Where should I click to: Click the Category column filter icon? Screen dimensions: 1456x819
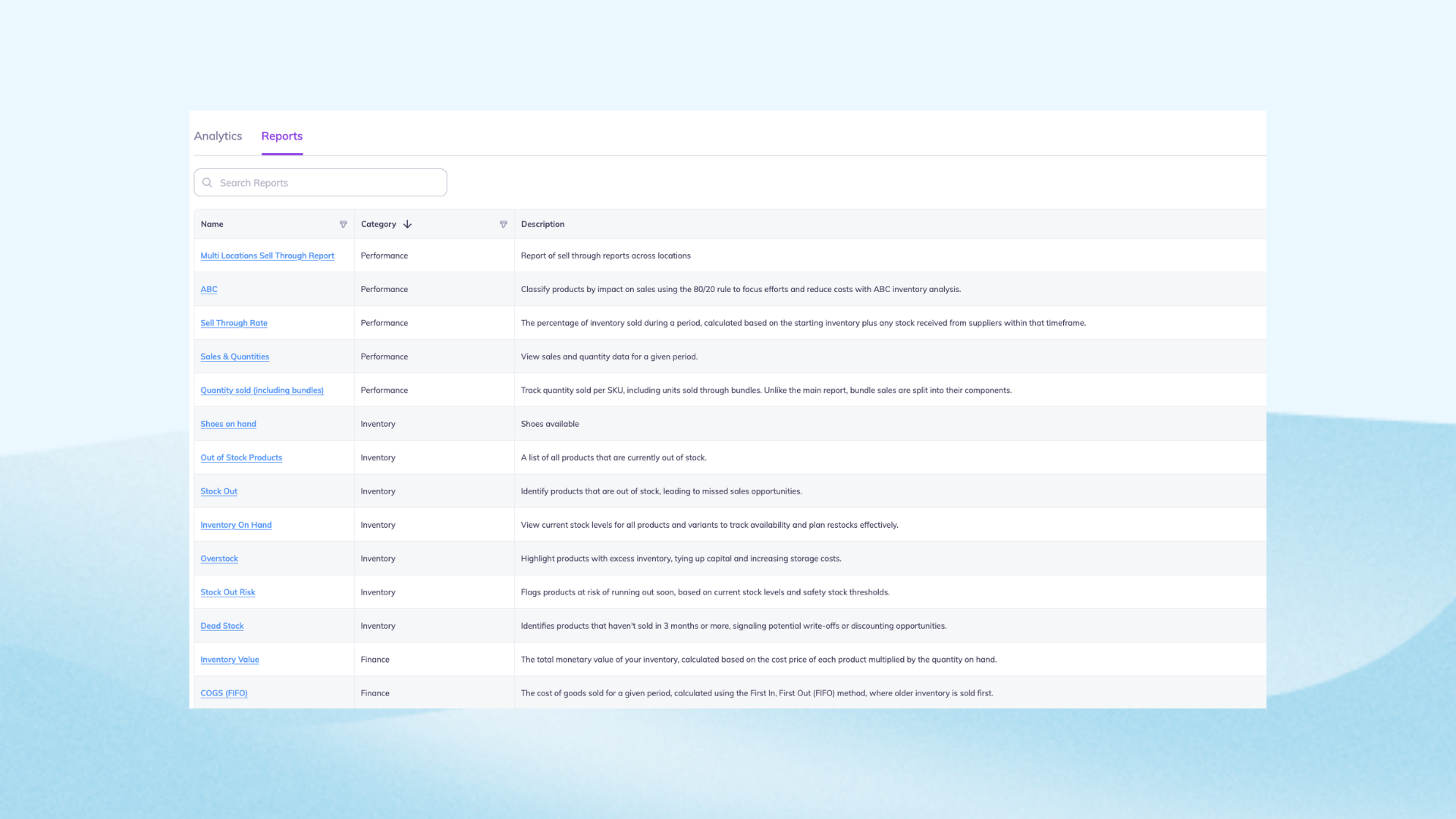[503, 224]
